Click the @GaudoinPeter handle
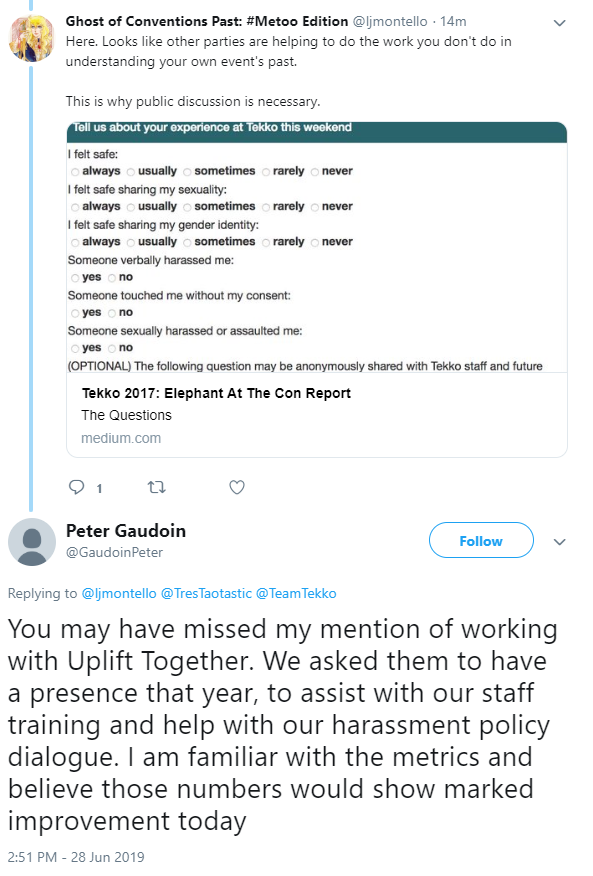The image size is (593, 876). [115, 552]
